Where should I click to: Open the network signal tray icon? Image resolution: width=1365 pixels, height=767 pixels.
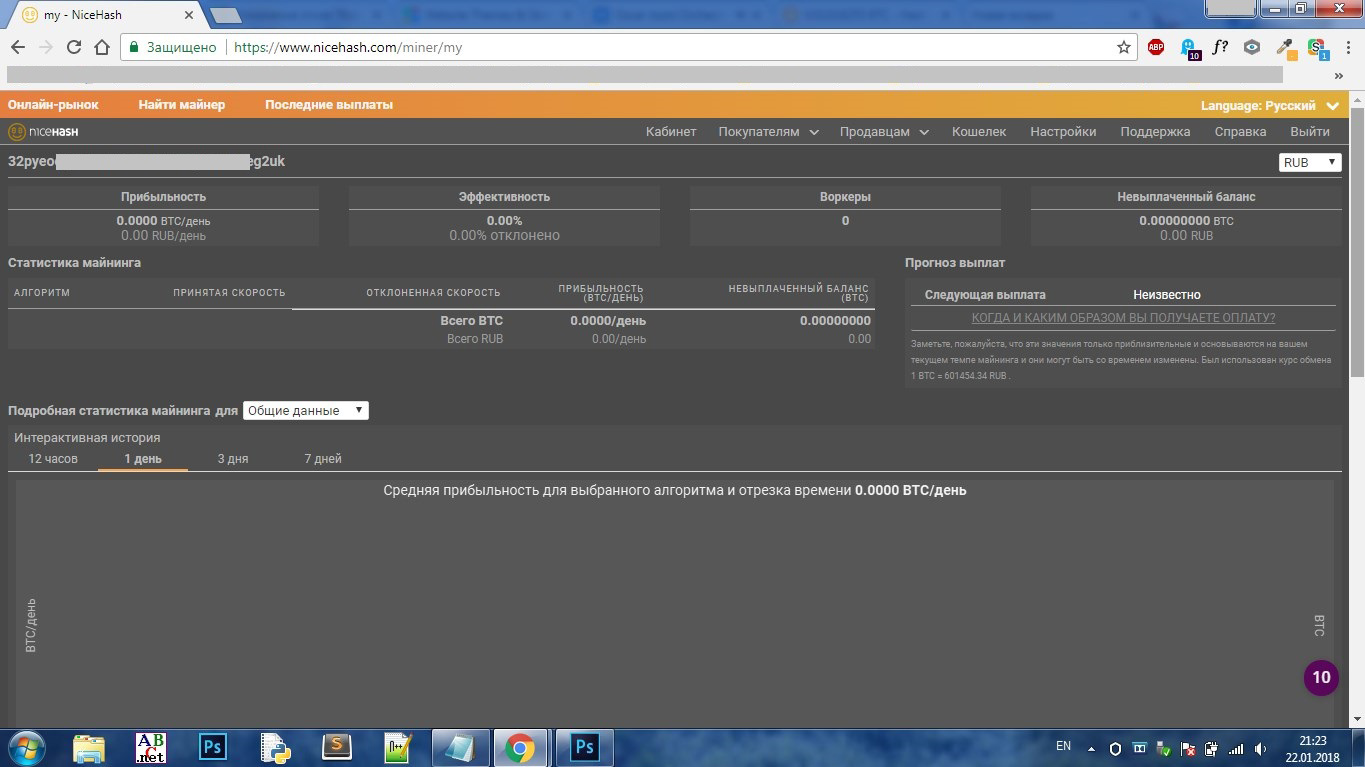1236,748
